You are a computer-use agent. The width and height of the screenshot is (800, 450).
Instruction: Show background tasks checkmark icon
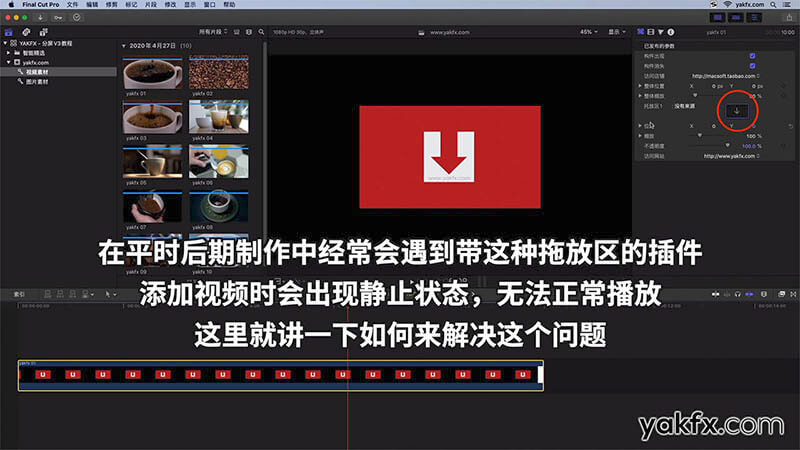[x=77, y=17]
